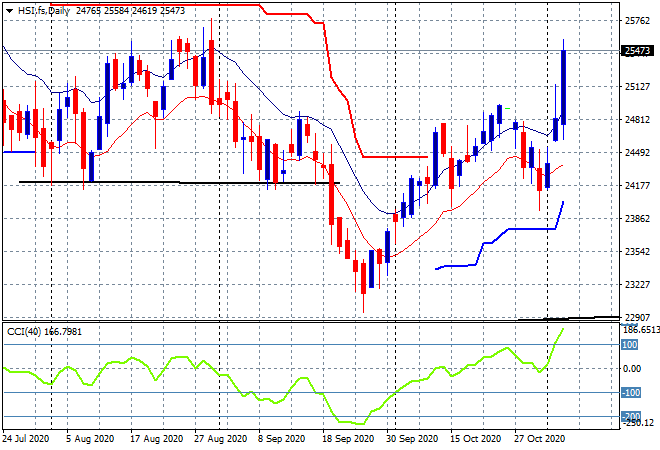This screenshot has height=450, width=660.
Task: Click the 17 Aug 2020 date label
Action: coord(157,439)
